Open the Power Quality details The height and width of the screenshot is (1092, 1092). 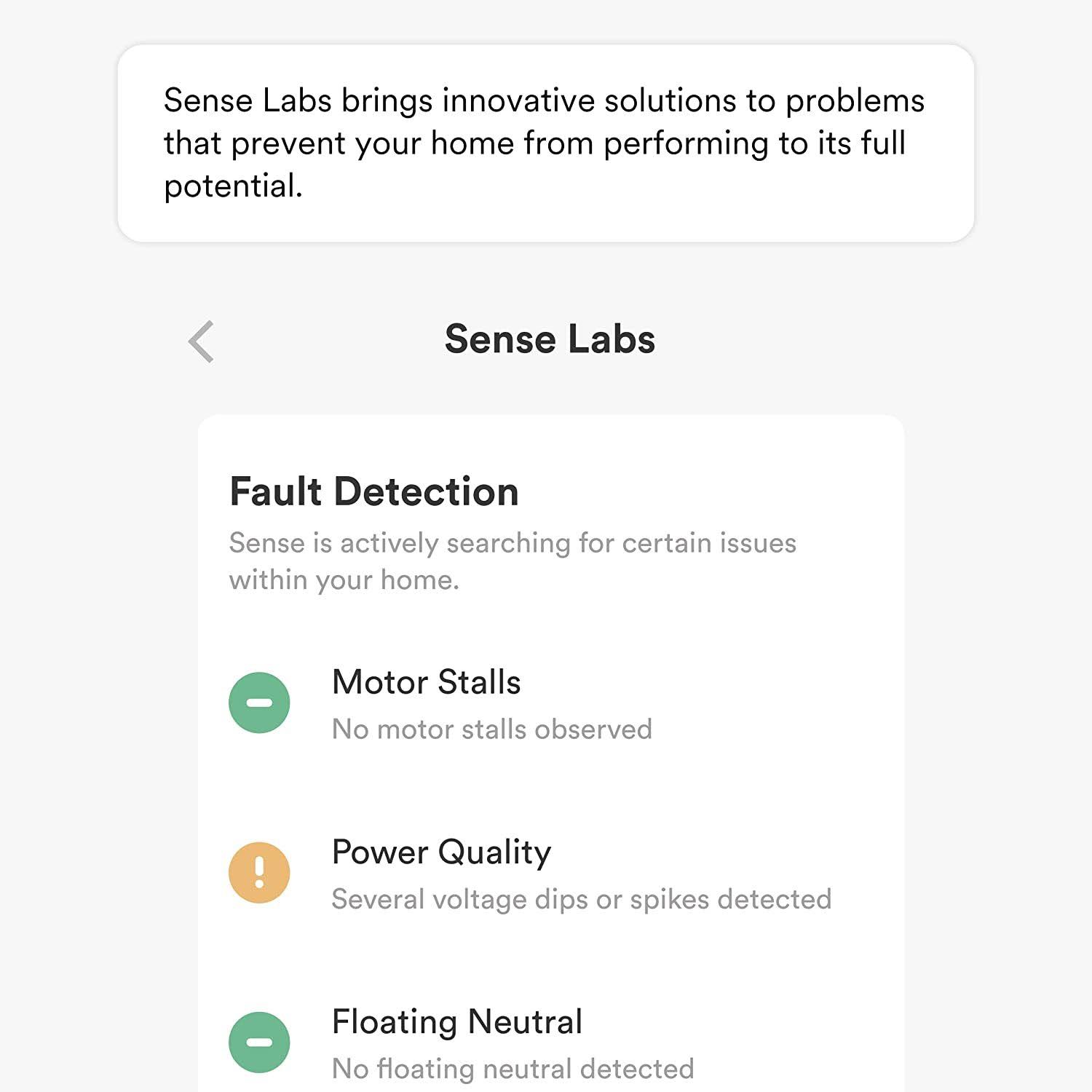click(x=441, y=852)
